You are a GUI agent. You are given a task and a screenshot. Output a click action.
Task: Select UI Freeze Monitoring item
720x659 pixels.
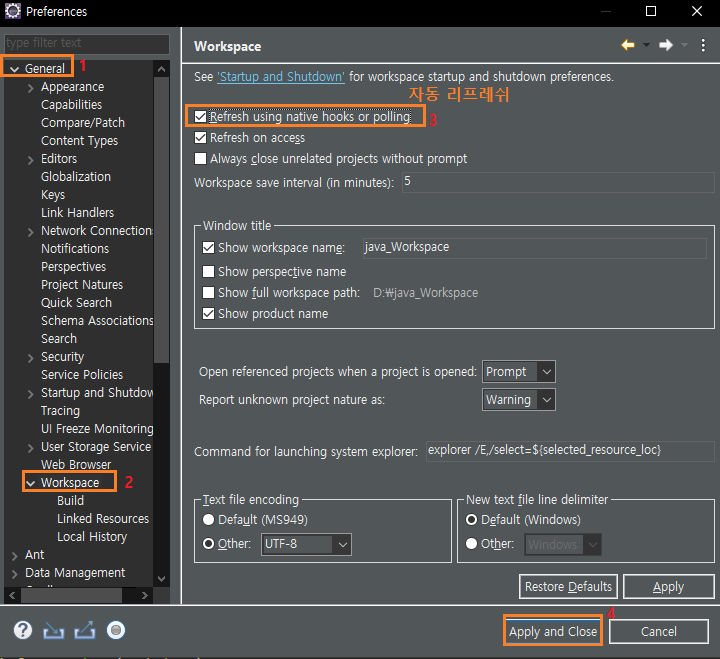click(97, 428)
